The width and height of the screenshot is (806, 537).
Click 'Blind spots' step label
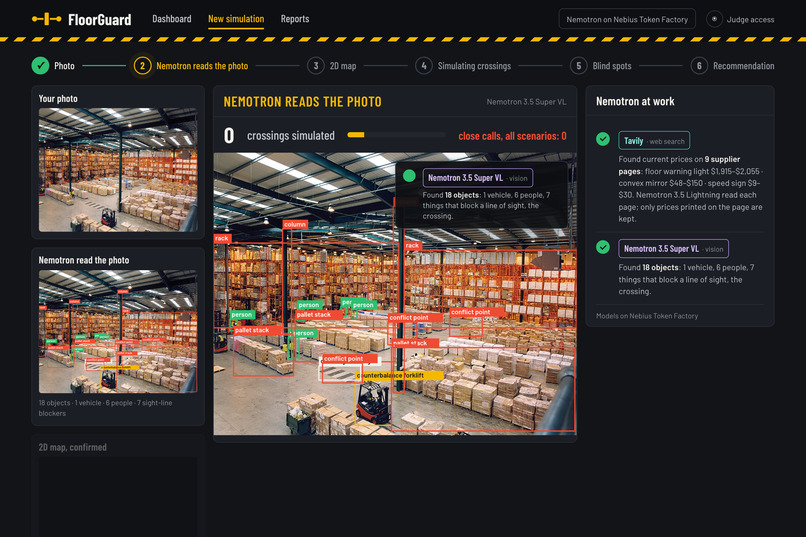click(612, 66)
